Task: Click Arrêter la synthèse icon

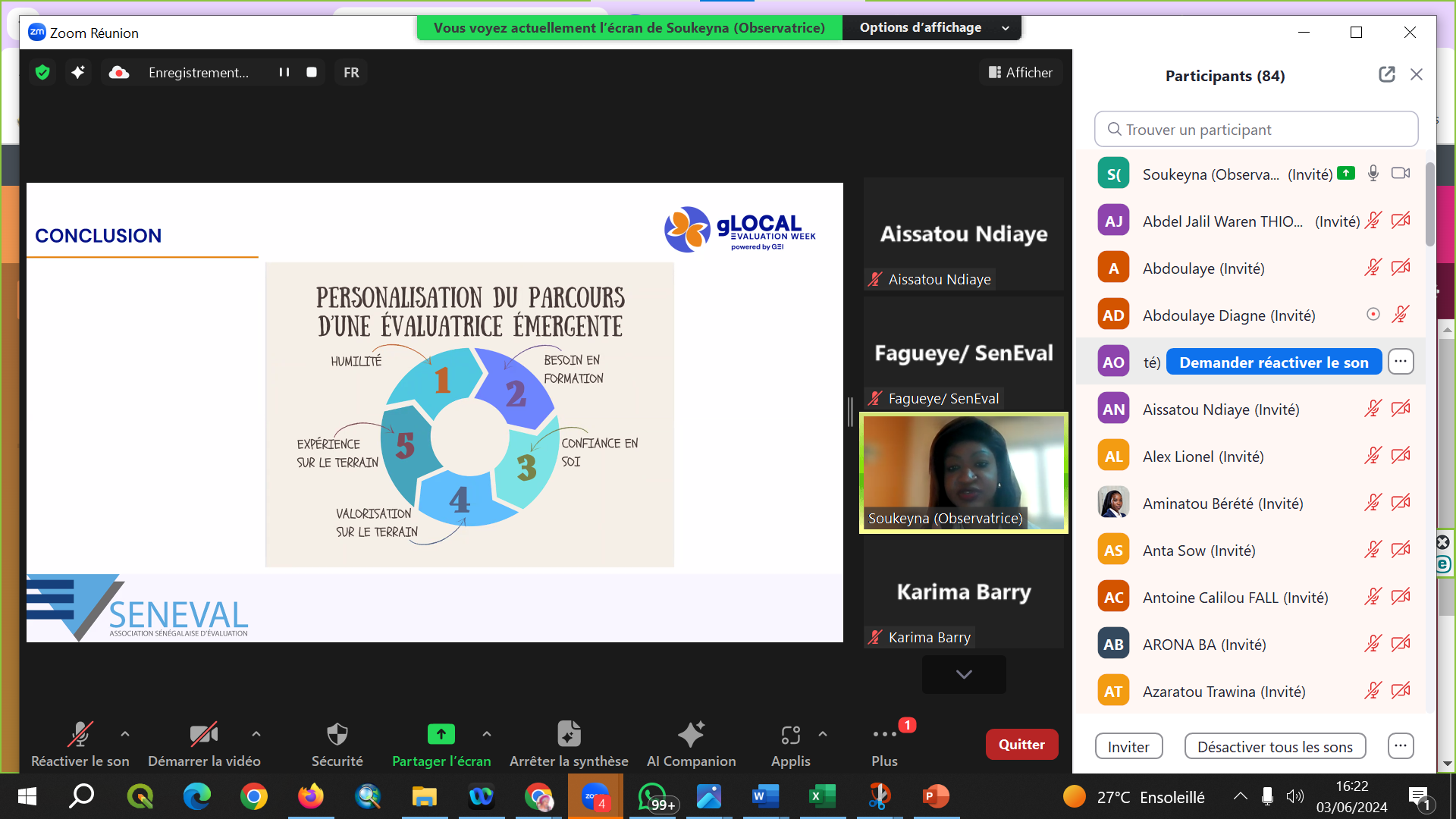Action: click(x=569, y=734)
